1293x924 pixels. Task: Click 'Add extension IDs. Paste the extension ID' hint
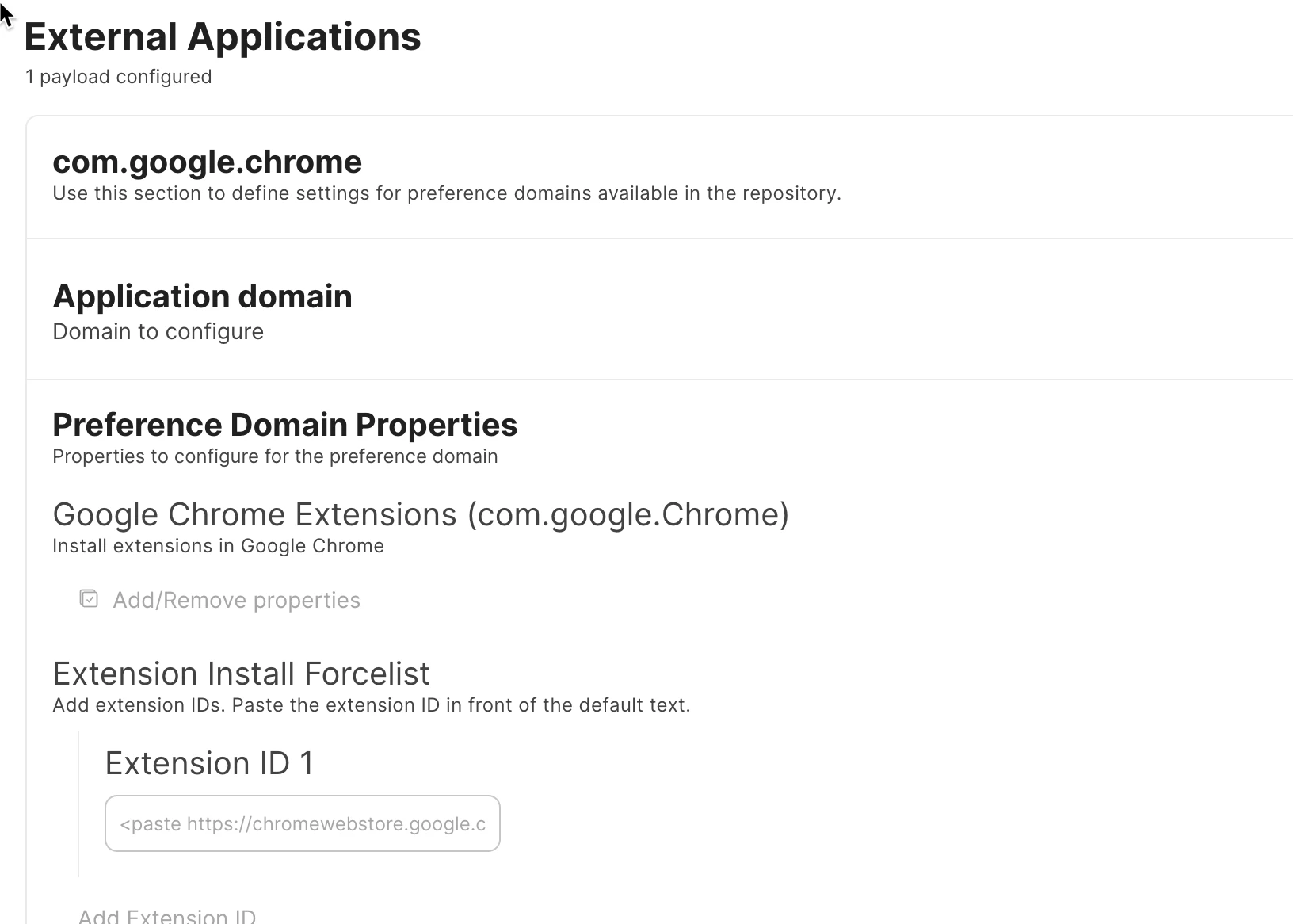tap(372, 705)
